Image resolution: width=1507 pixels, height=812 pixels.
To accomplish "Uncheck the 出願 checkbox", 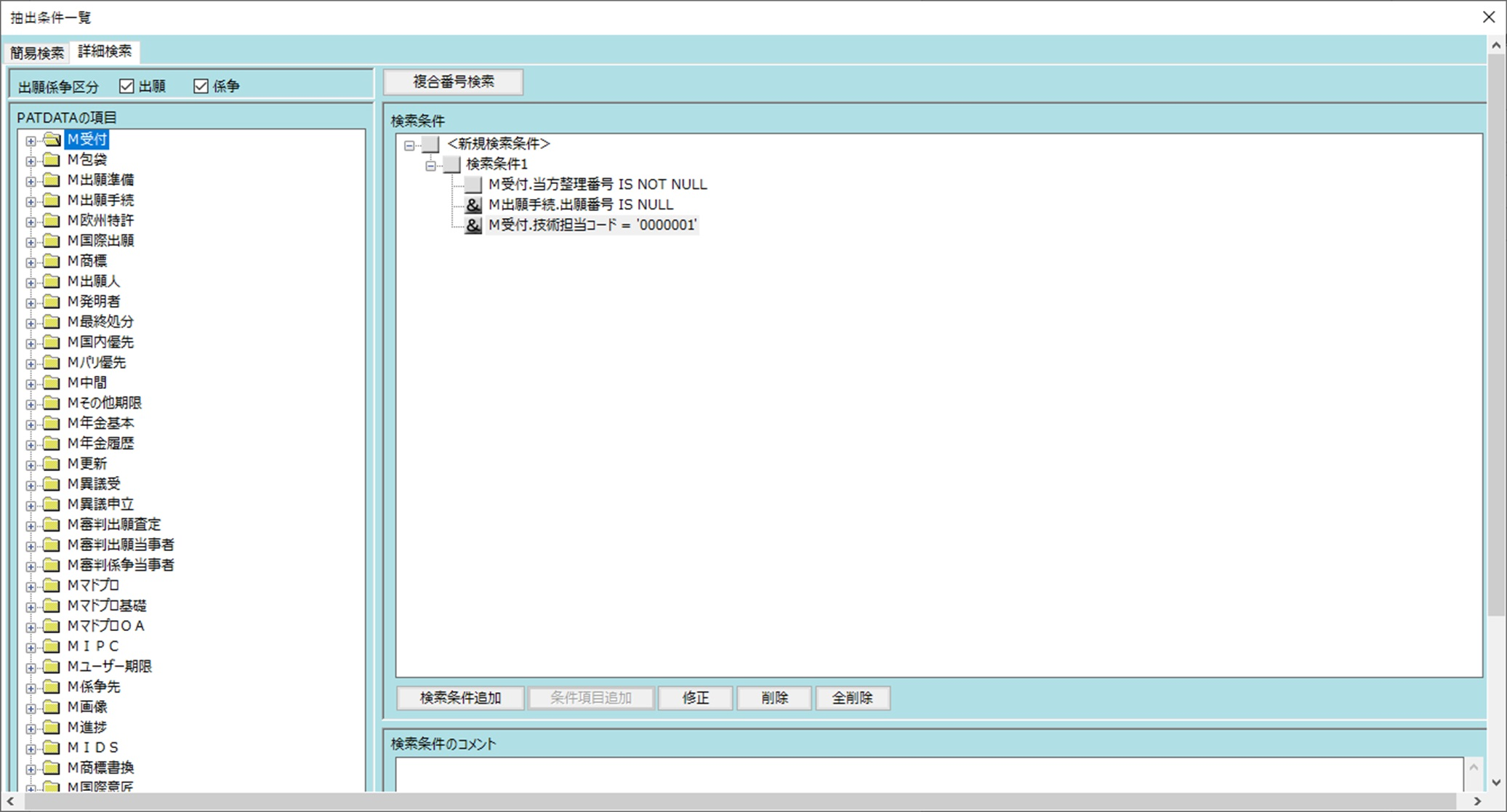I will click(126, 86).
